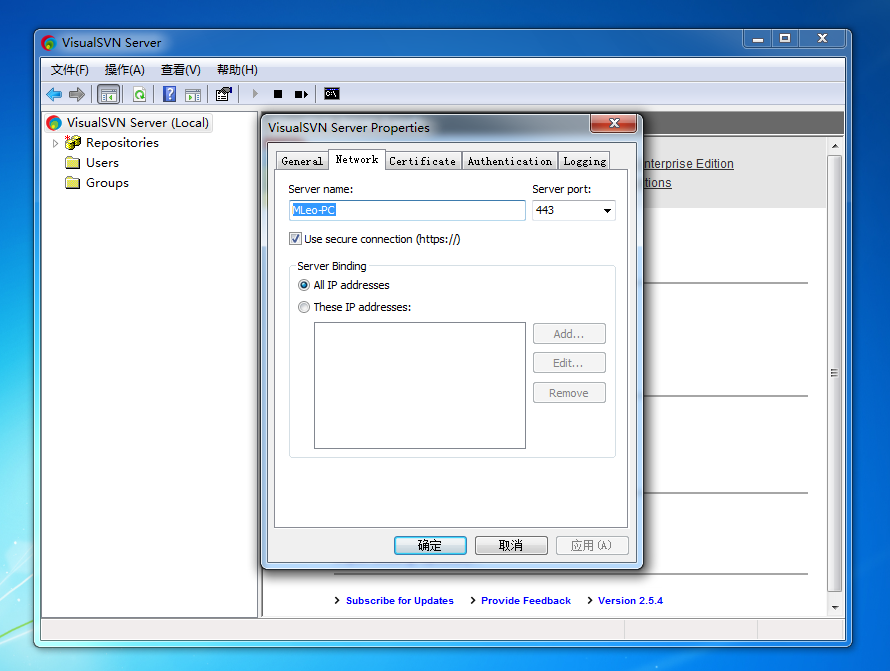
Task: Click the Edit... button
Action: (569, 363)
